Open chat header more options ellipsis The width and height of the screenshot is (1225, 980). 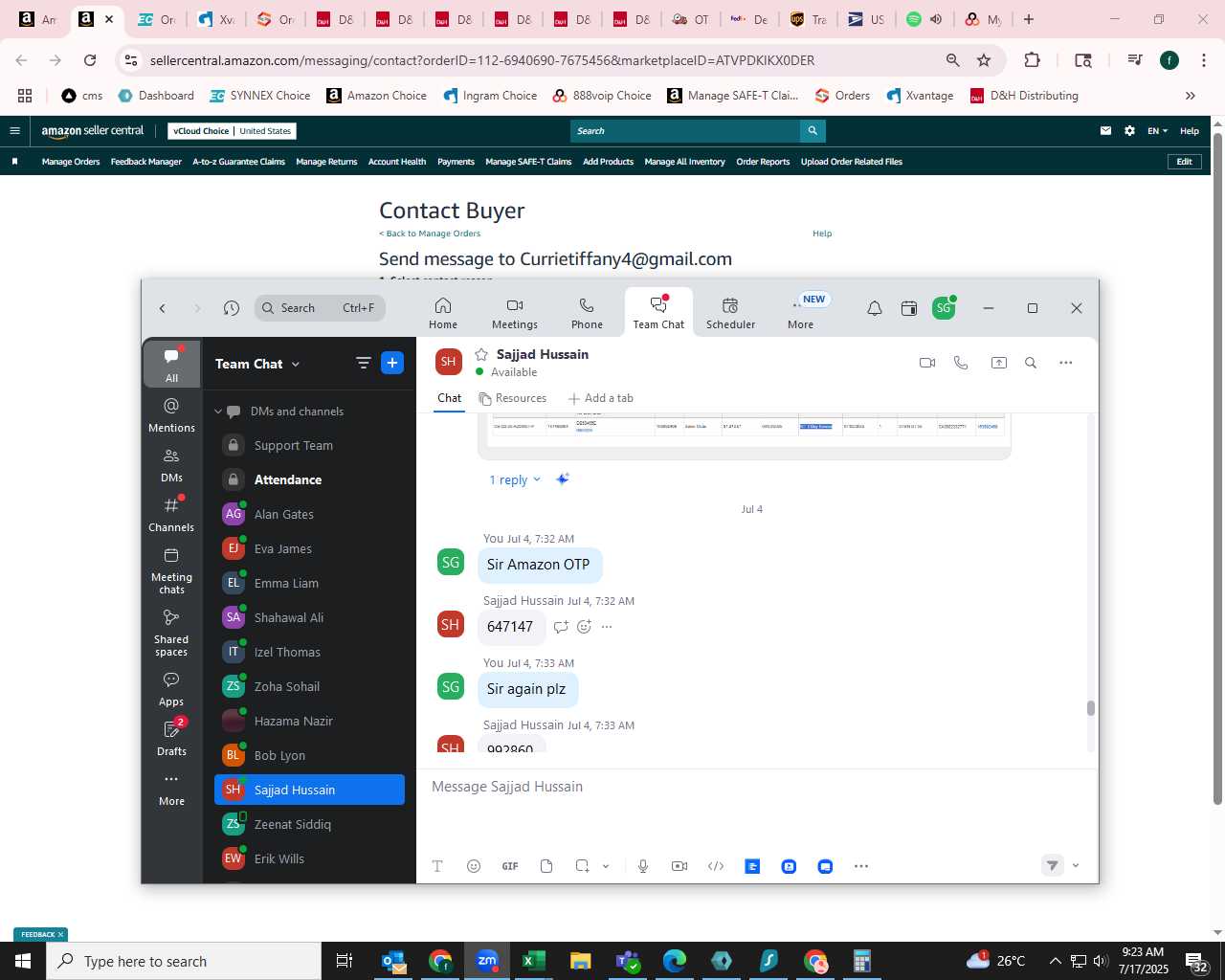[1066, 363]
